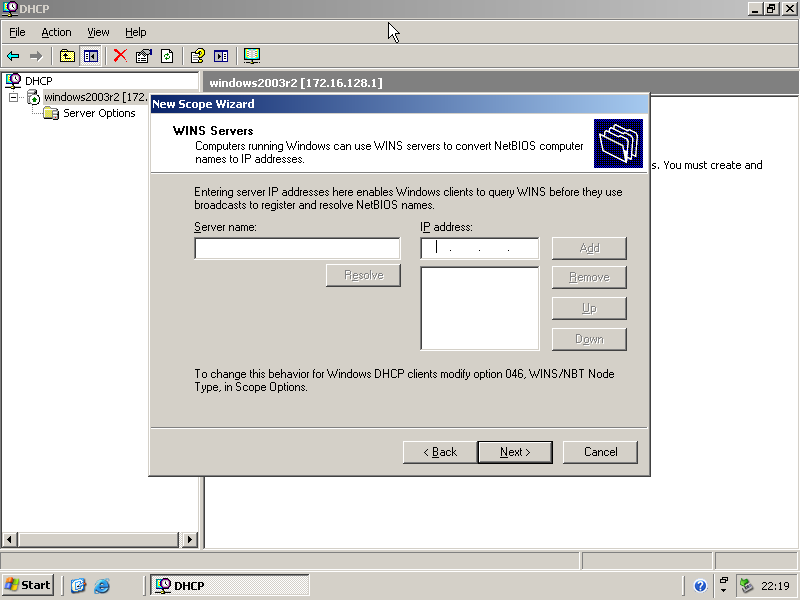Click the Server name text field

(x=297, y=248)
